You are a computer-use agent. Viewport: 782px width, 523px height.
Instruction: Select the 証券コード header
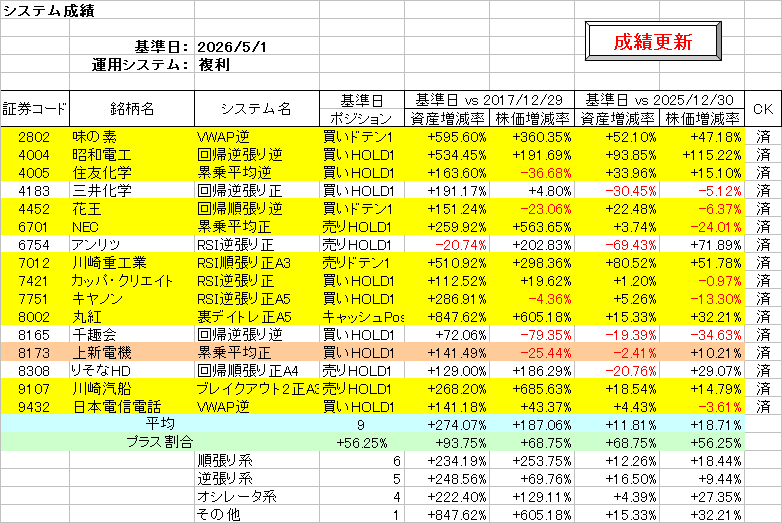point(35,109)
